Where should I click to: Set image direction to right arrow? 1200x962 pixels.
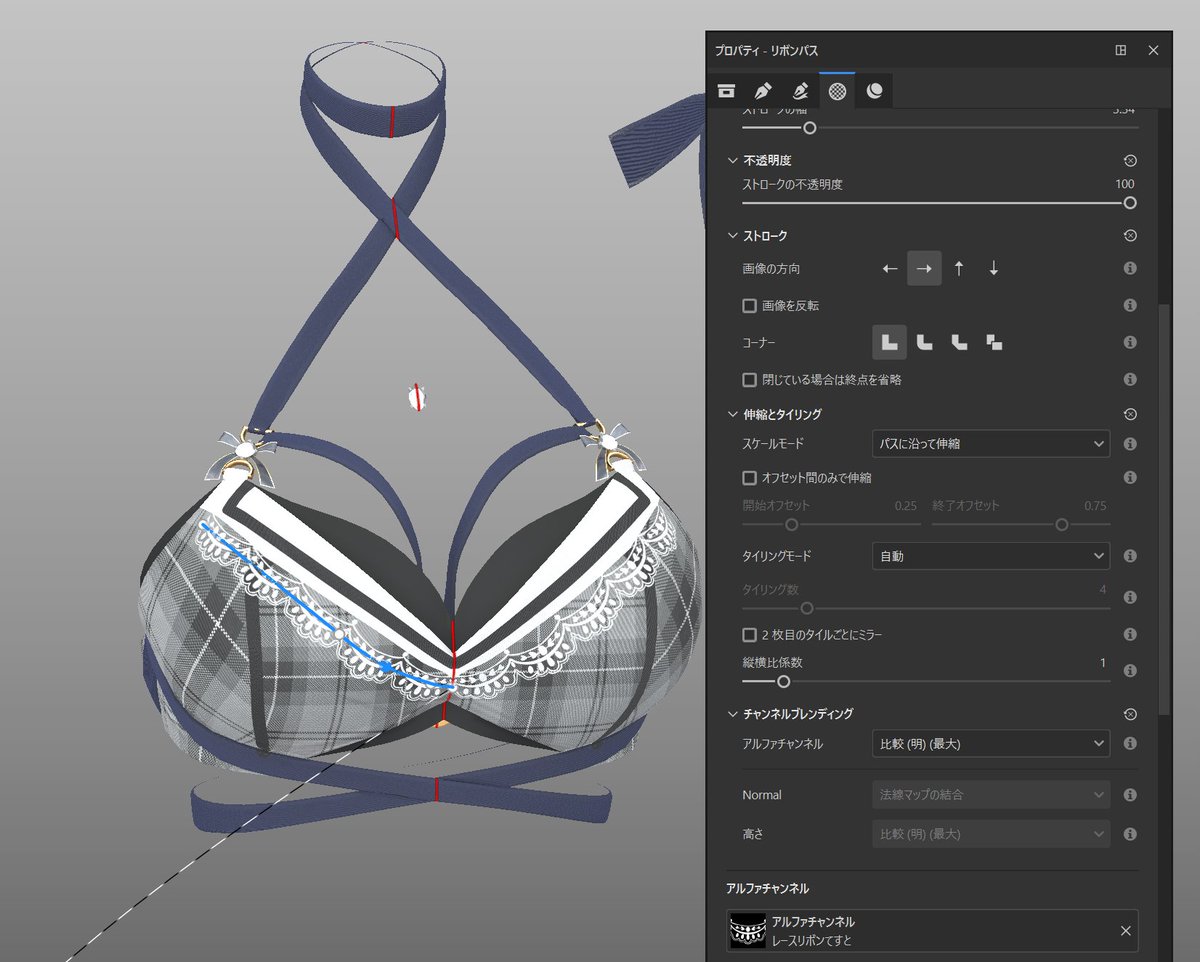point(924,269)
